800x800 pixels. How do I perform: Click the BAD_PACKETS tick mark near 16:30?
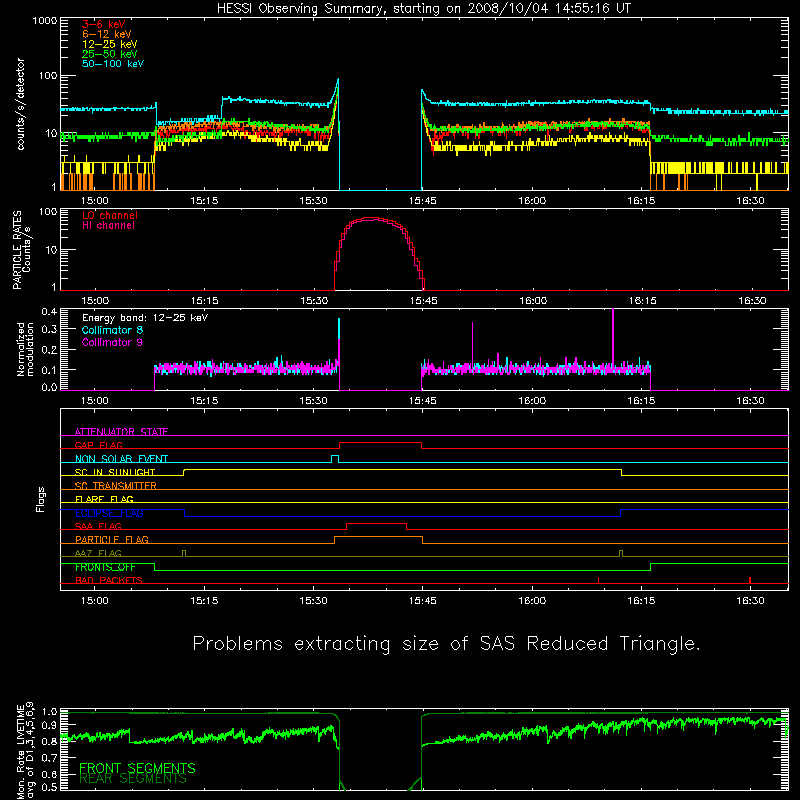coord(749,580)
